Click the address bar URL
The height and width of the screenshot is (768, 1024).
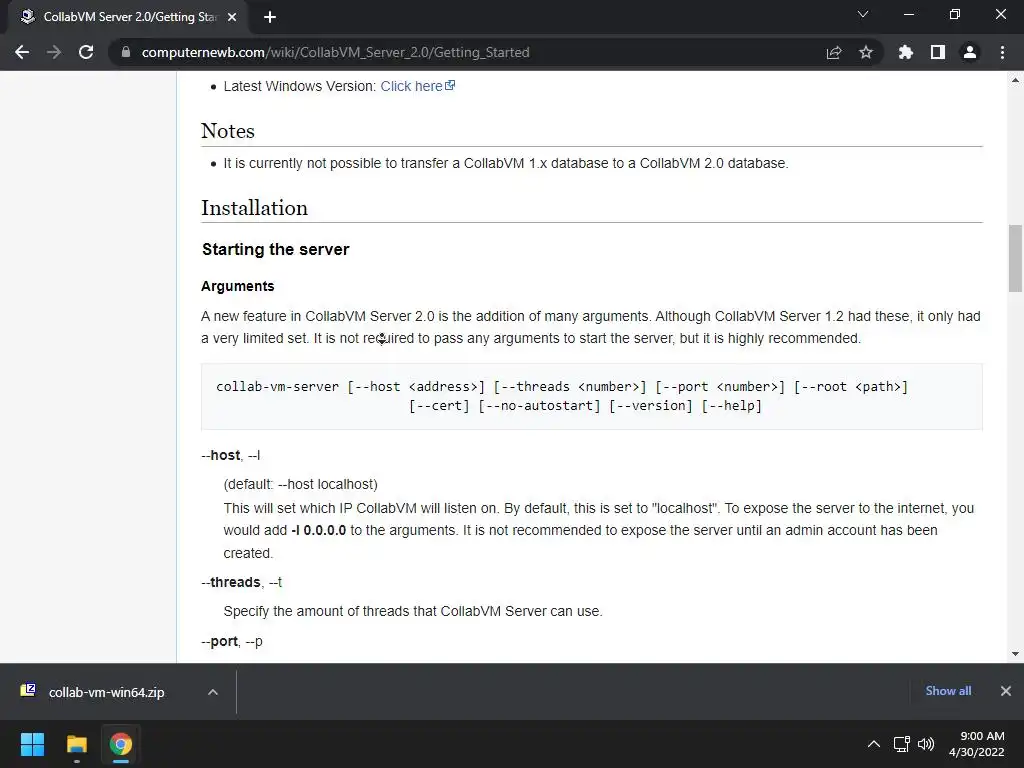(335, 52)
